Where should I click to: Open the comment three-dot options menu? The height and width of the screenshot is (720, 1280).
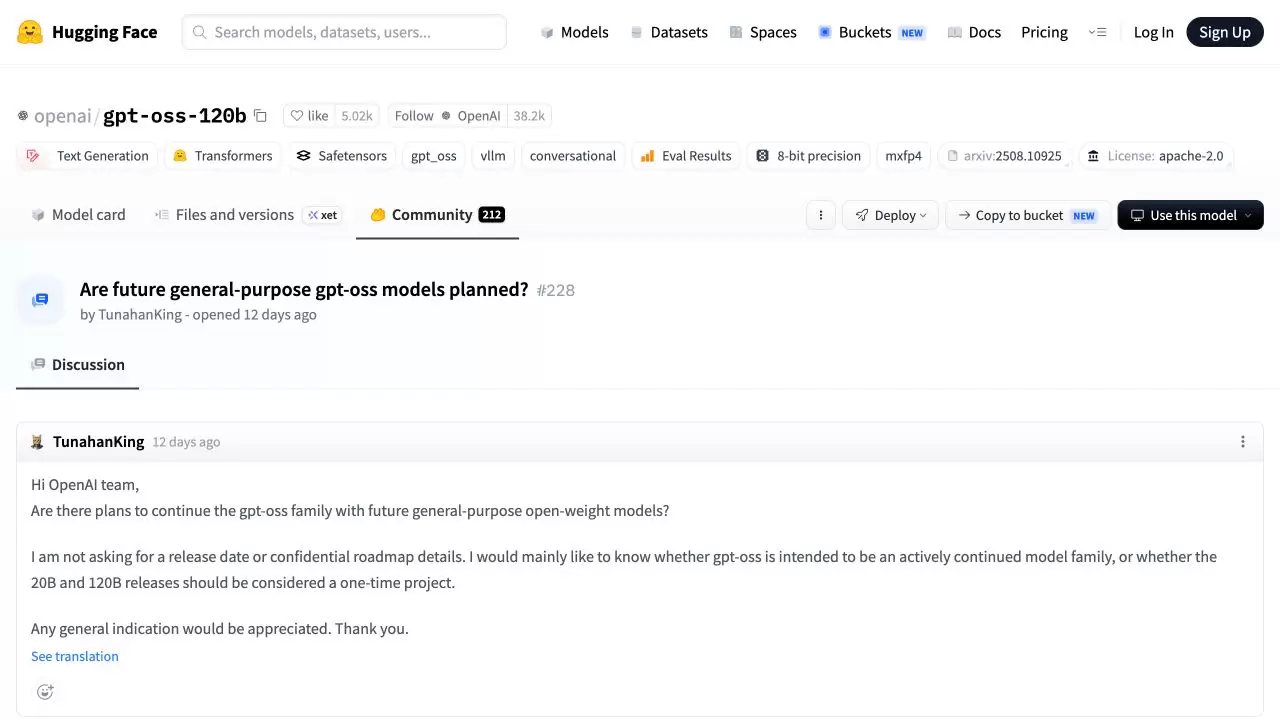pyautogui.click(x=1243, y=442)
